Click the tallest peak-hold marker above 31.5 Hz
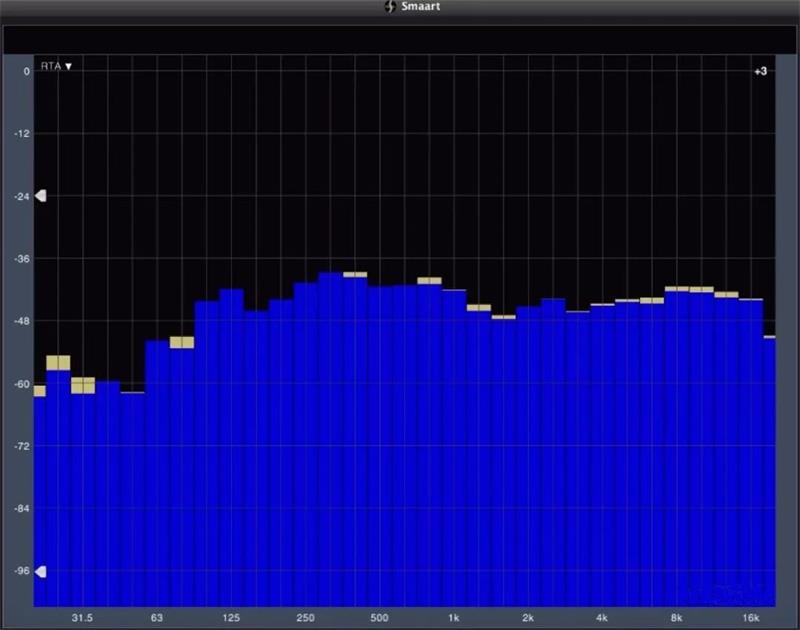Viewport: 800px width, 630px height. point(58,362)
